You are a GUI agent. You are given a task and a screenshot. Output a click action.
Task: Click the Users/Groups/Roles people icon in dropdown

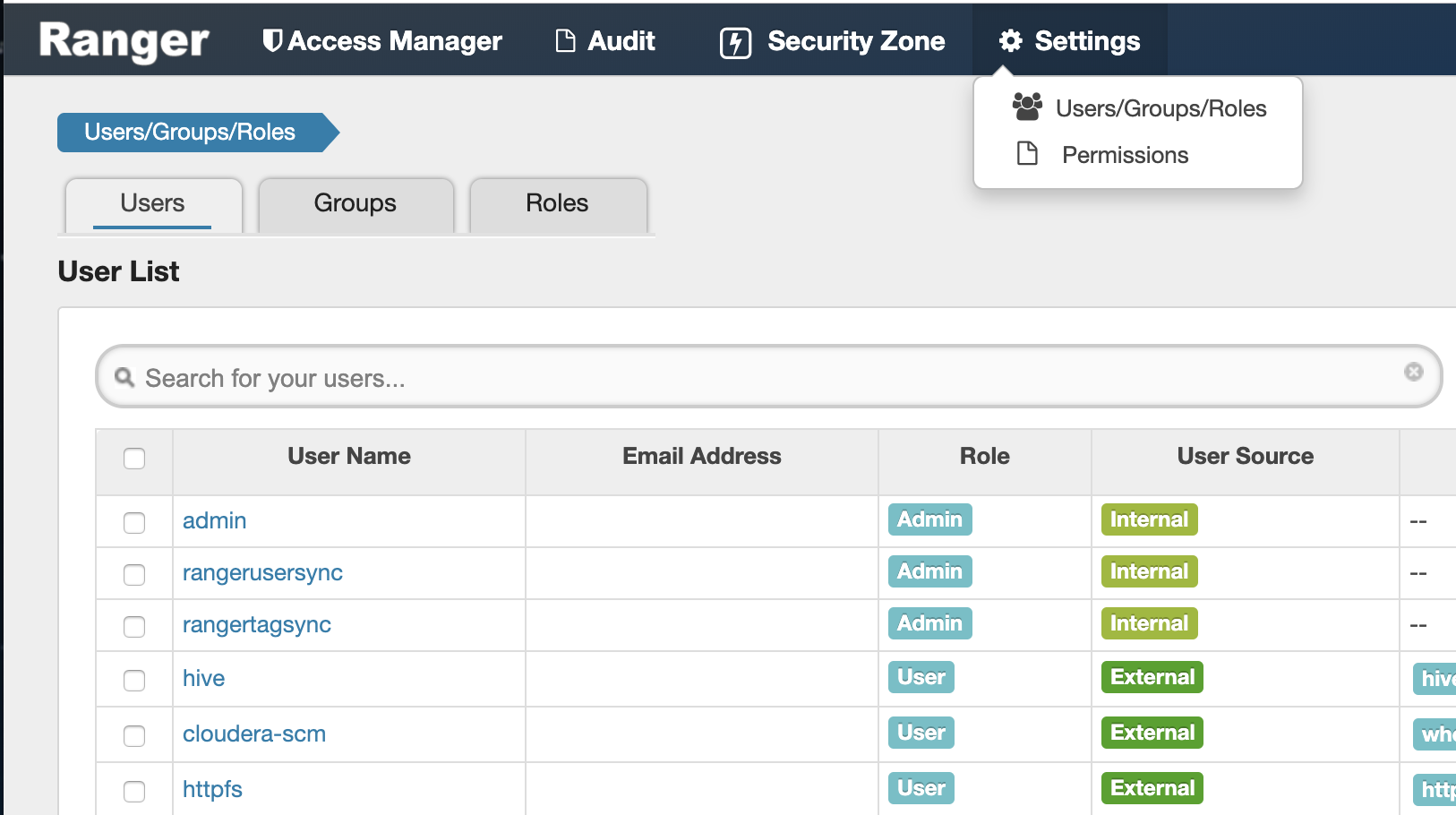click(1027, 107)
